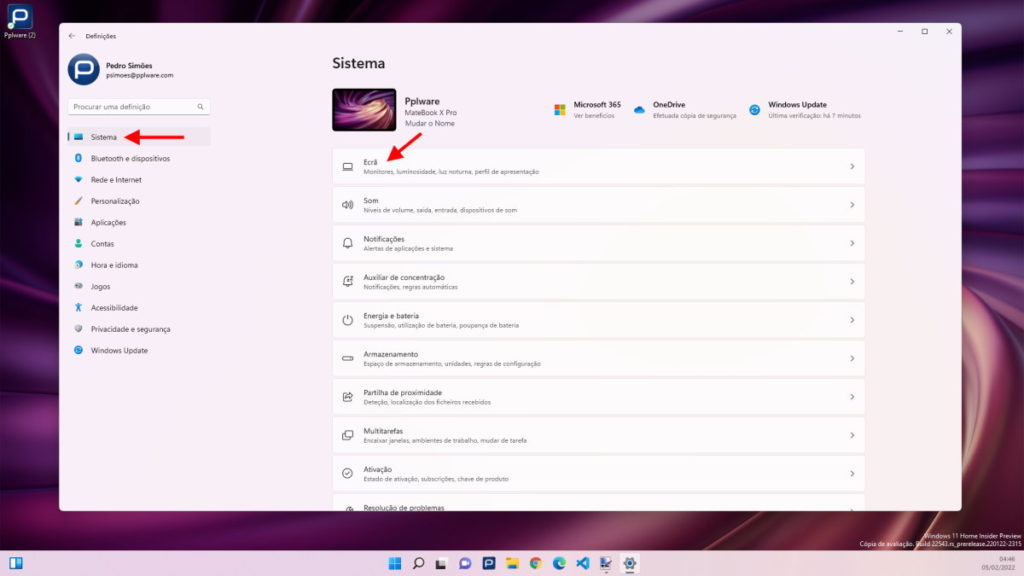Image resolution: width=1024 pixels, height=576 pixels.
Task: Open Bluetooth e dispositivos settings icon
Action: [x=82, y=158]
